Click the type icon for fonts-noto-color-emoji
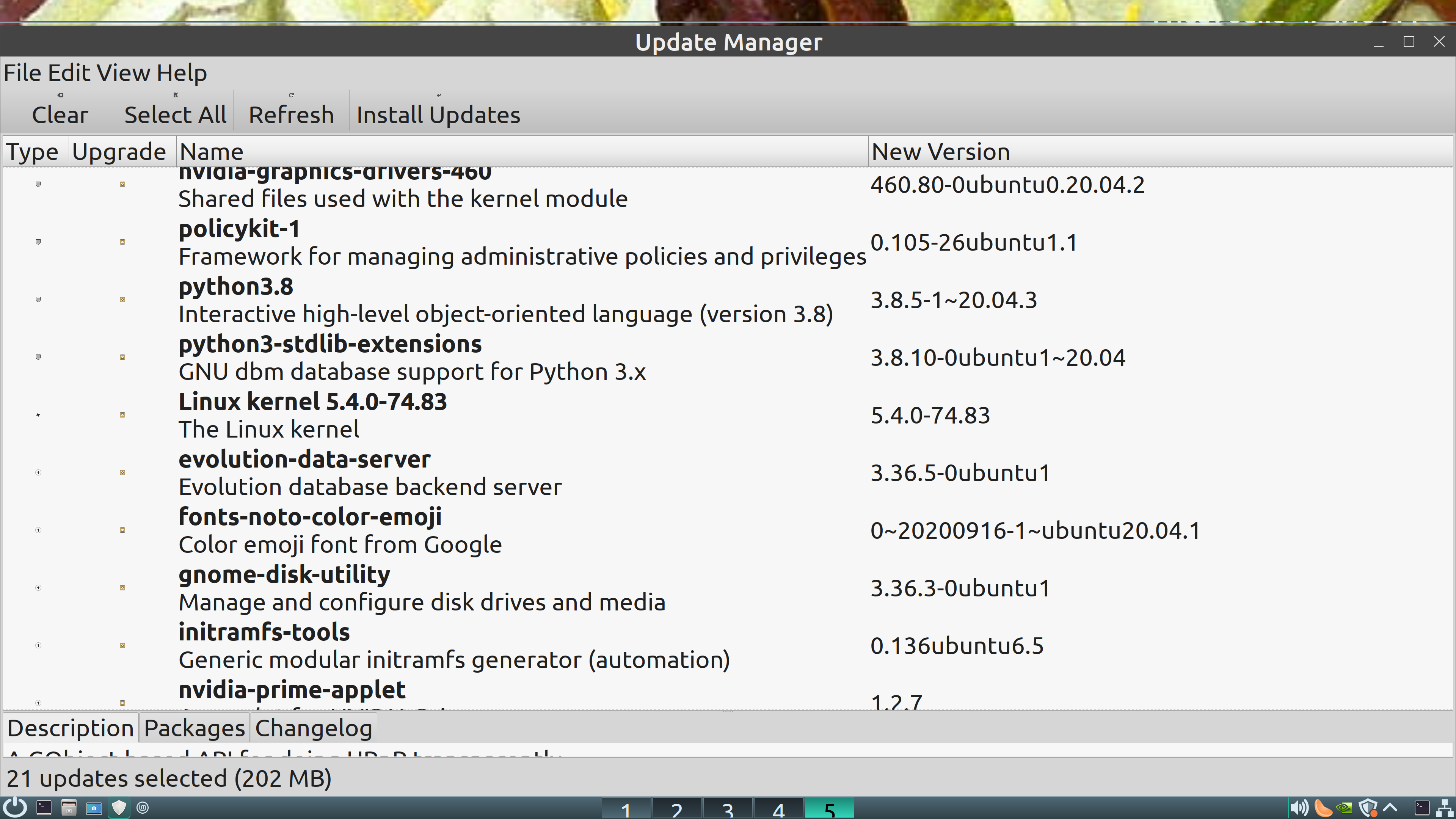The height and width of the screenshot is (819, 1456). pyautogui.click(x=38, y=530)
